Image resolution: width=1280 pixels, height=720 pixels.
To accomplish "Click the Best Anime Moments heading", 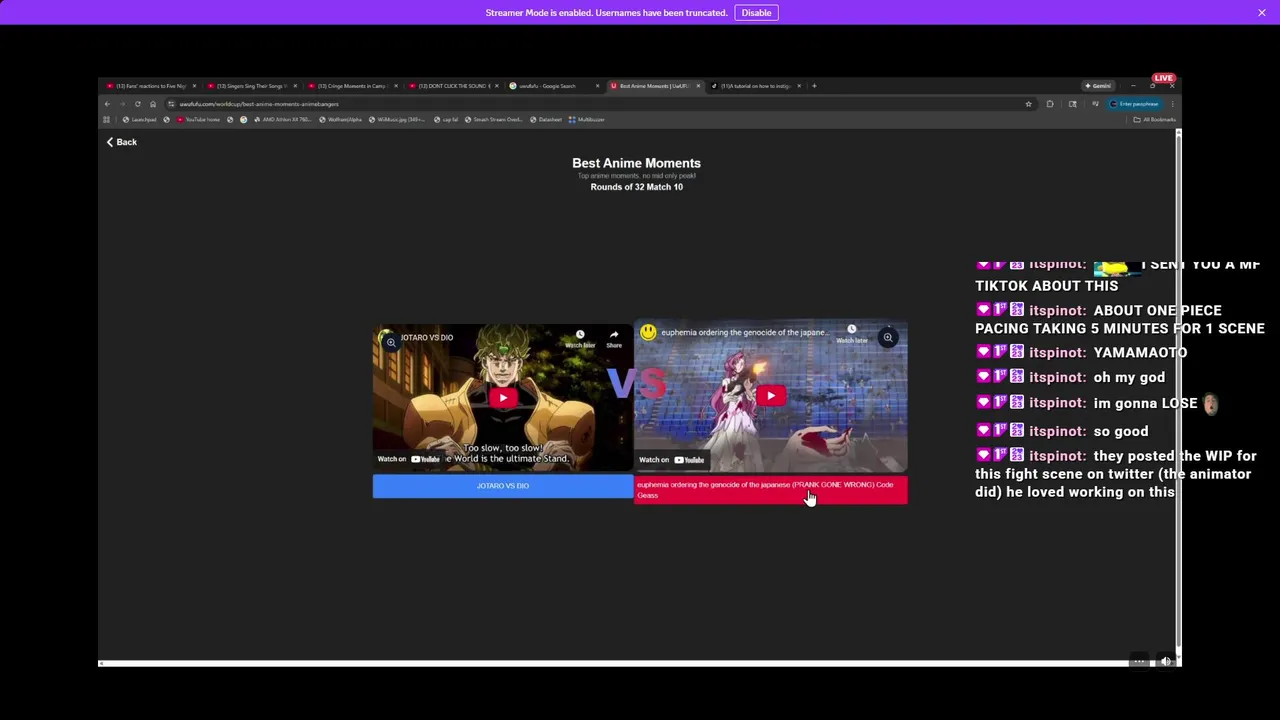I will tap(636, 163).
